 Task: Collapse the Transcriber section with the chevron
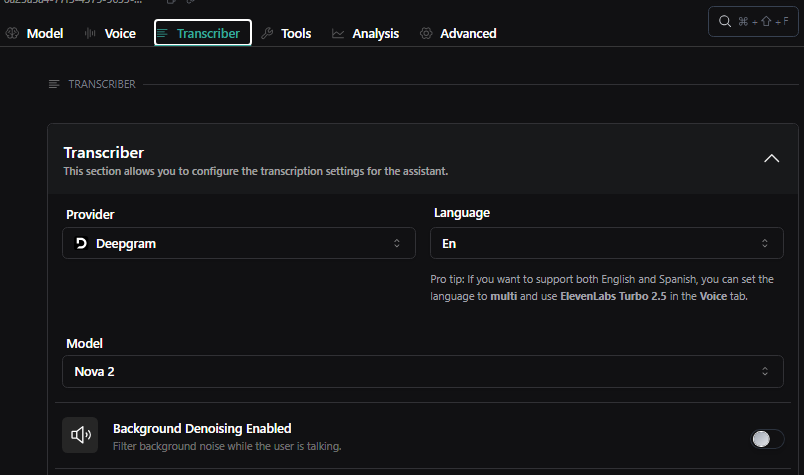tap(770, 158)
